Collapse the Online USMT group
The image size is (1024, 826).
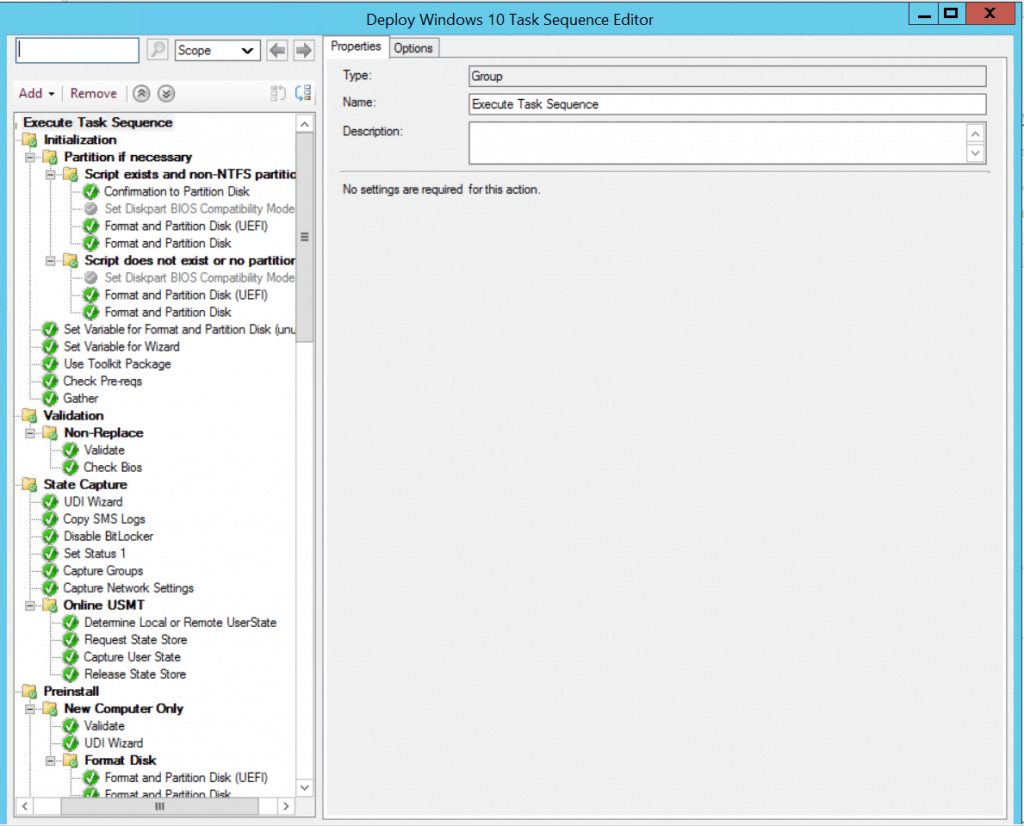[30, 605]
